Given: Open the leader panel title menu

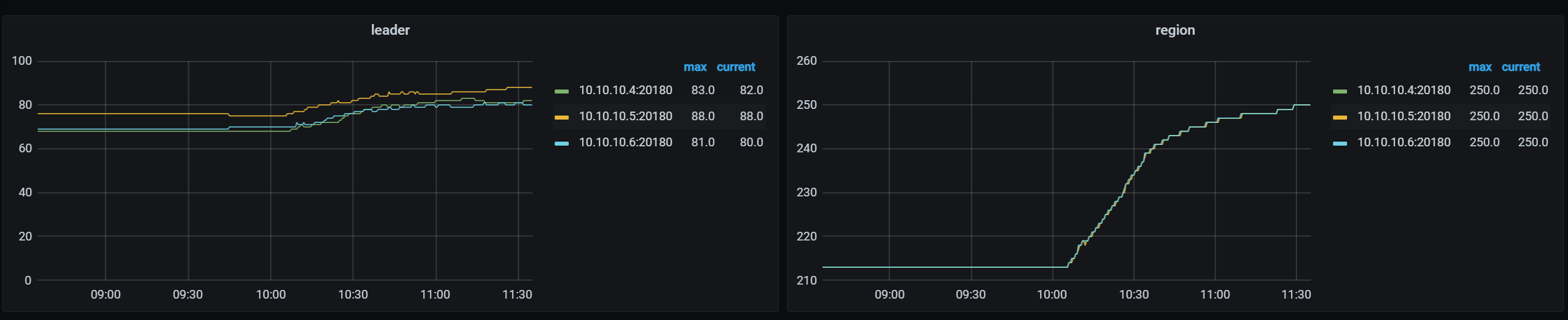Looking at the screenshot, I should click(390, 30).
